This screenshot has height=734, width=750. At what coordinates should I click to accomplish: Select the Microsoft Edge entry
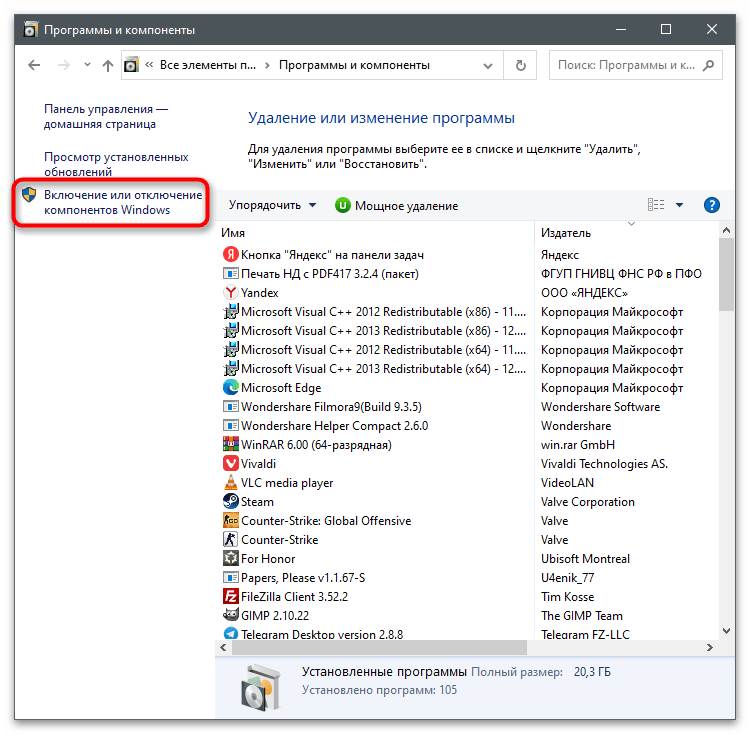pyautogui.click(x=281, y=387)
